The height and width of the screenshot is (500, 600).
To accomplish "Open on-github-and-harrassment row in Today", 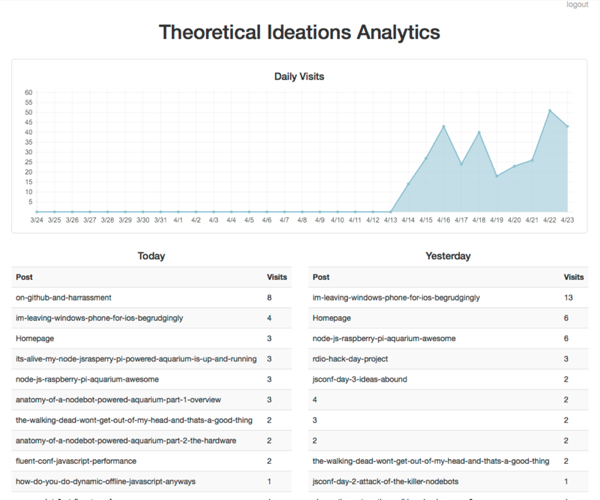I will (152, 298).
